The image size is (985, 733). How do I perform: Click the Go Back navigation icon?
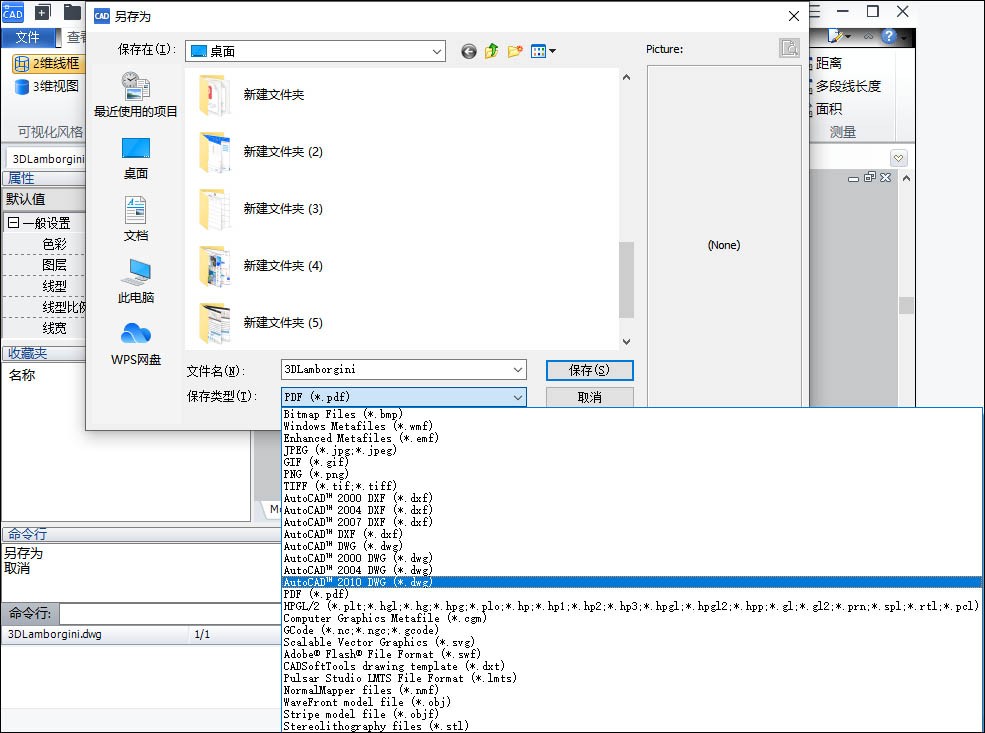(x=469, y=51)
